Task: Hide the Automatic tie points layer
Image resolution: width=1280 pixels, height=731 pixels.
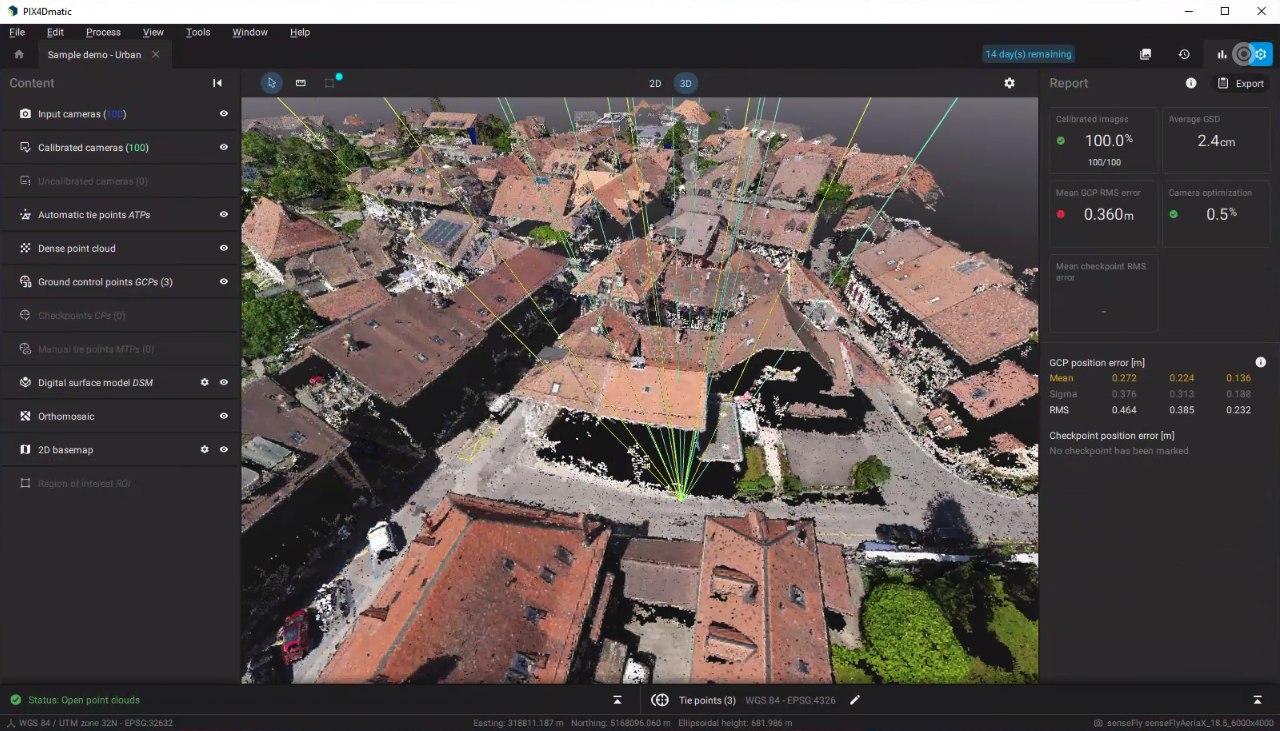Action: [x=224, y=214]
